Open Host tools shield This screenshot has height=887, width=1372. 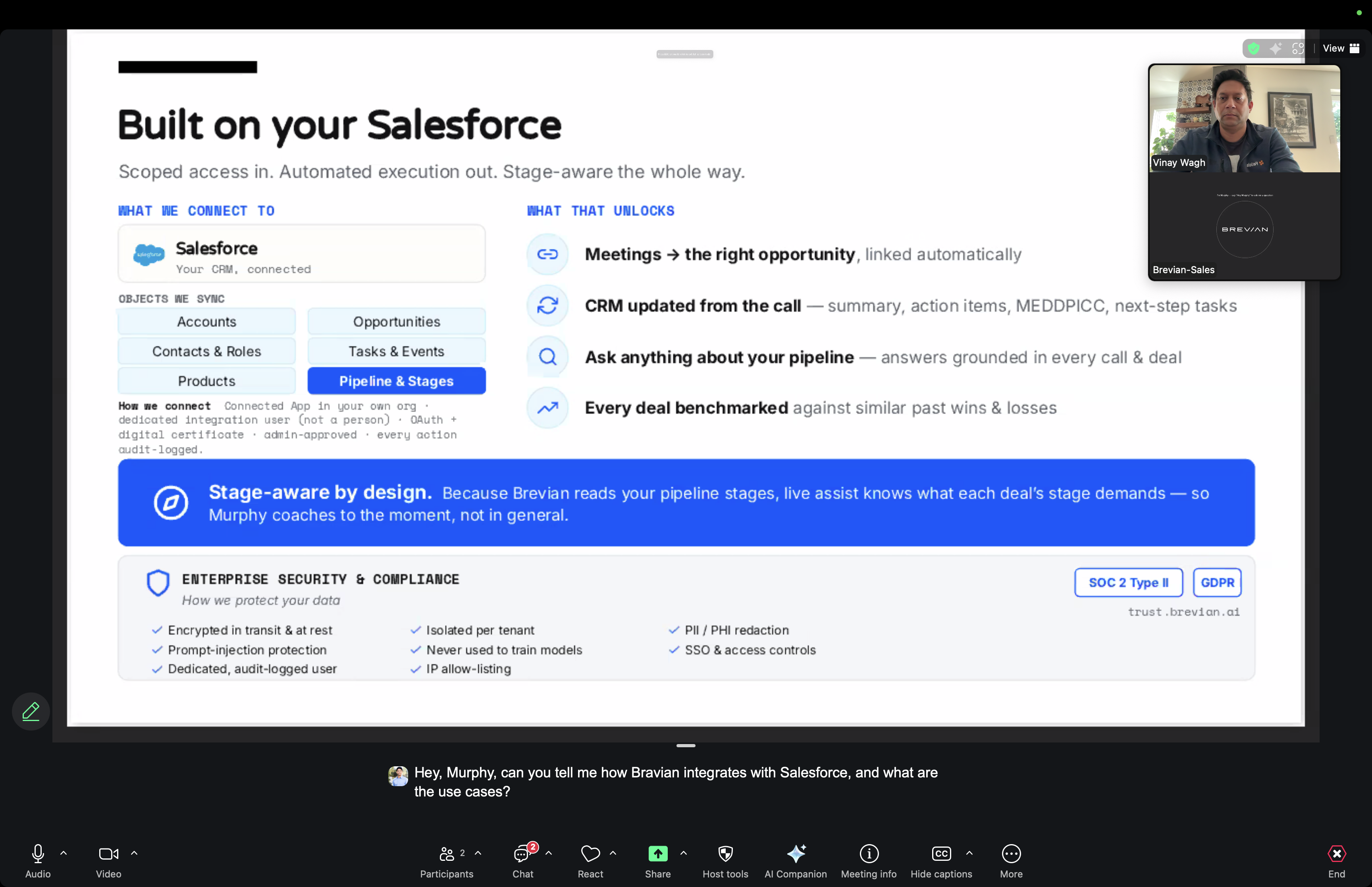tap(725, 854)
